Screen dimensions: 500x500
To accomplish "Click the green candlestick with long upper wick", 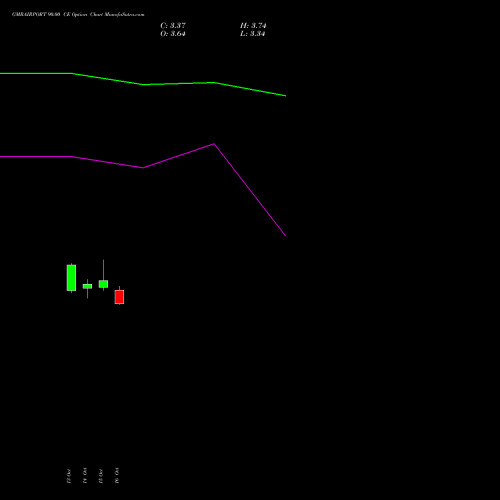I will tap(103, 284).
